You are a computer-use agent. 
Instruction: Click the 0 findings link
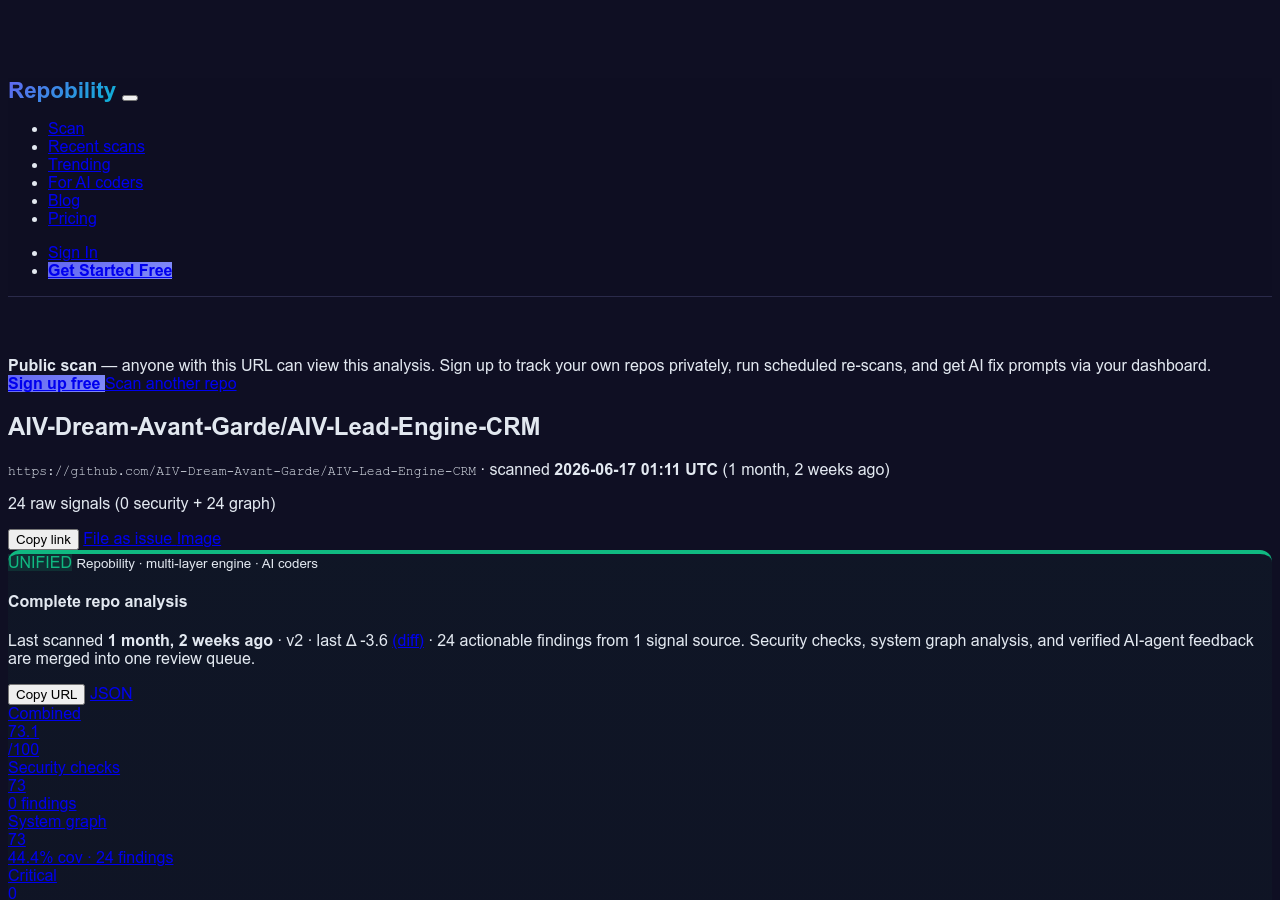[42, 803]
